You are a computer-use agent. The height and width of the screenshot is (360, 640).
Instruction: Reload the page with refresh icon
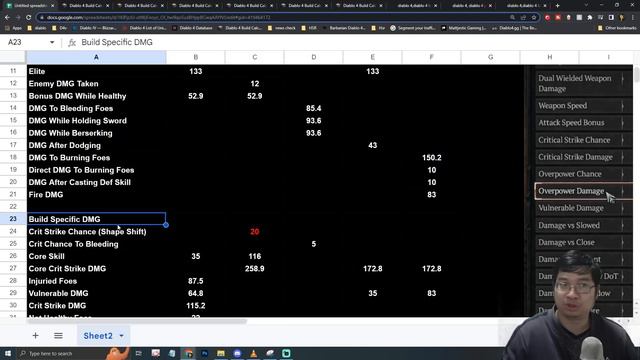point(28,18)
